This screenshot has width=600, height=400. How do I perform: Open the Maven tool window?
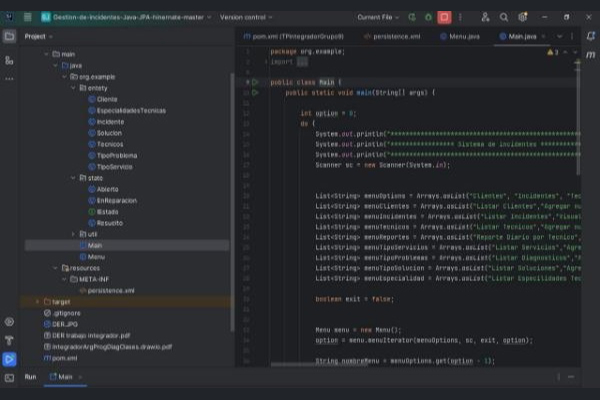[590, 55]
